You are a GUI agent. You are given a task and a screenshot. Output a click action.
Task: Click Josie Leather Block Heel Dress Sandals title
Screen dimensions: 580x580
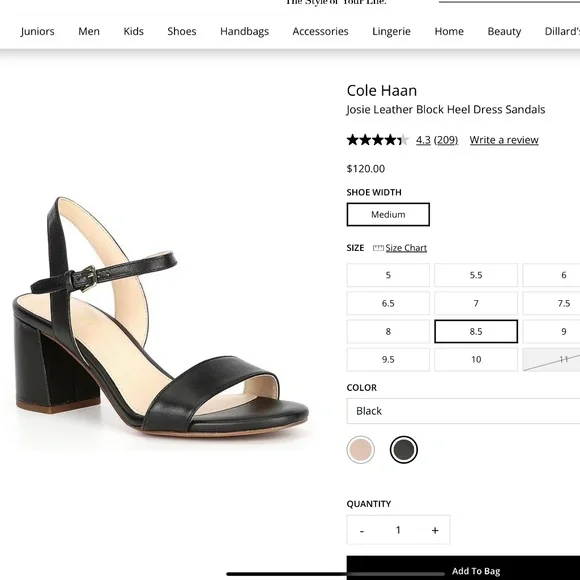pyautogui.click(x=446, y=109)
